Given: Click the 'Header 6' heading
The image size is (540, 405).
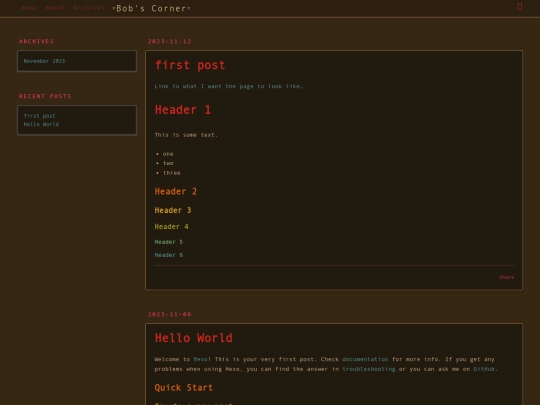Looking at the screenshot, I should click(x=169, y=255).
